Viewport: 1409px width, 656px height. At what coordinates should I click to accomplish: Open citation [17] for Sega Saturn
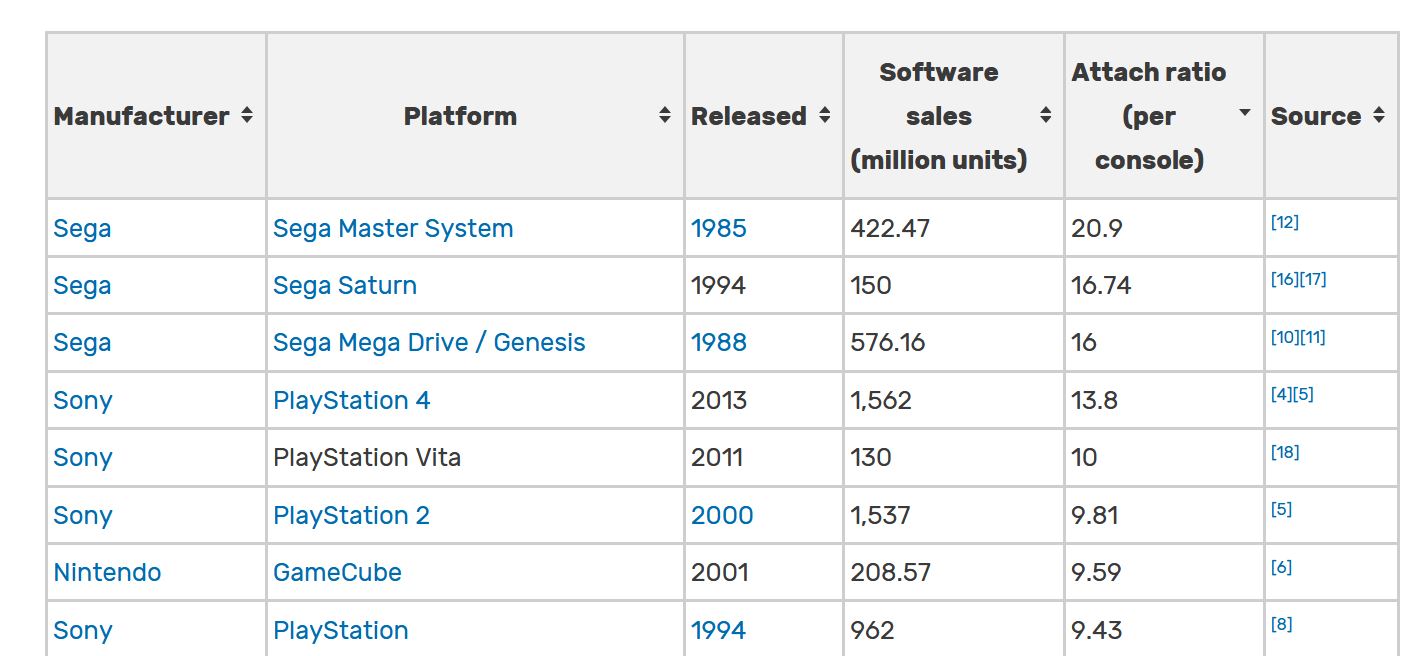point(1313,279)
